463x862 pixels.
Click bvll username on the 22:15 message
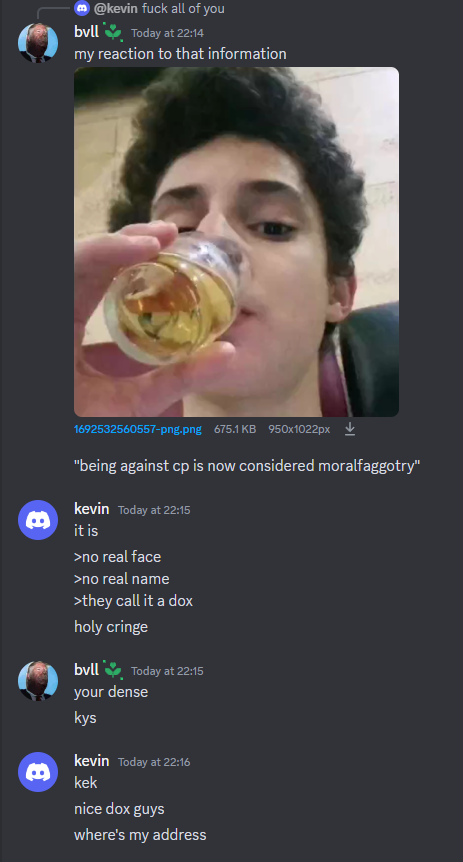(86, 670)
